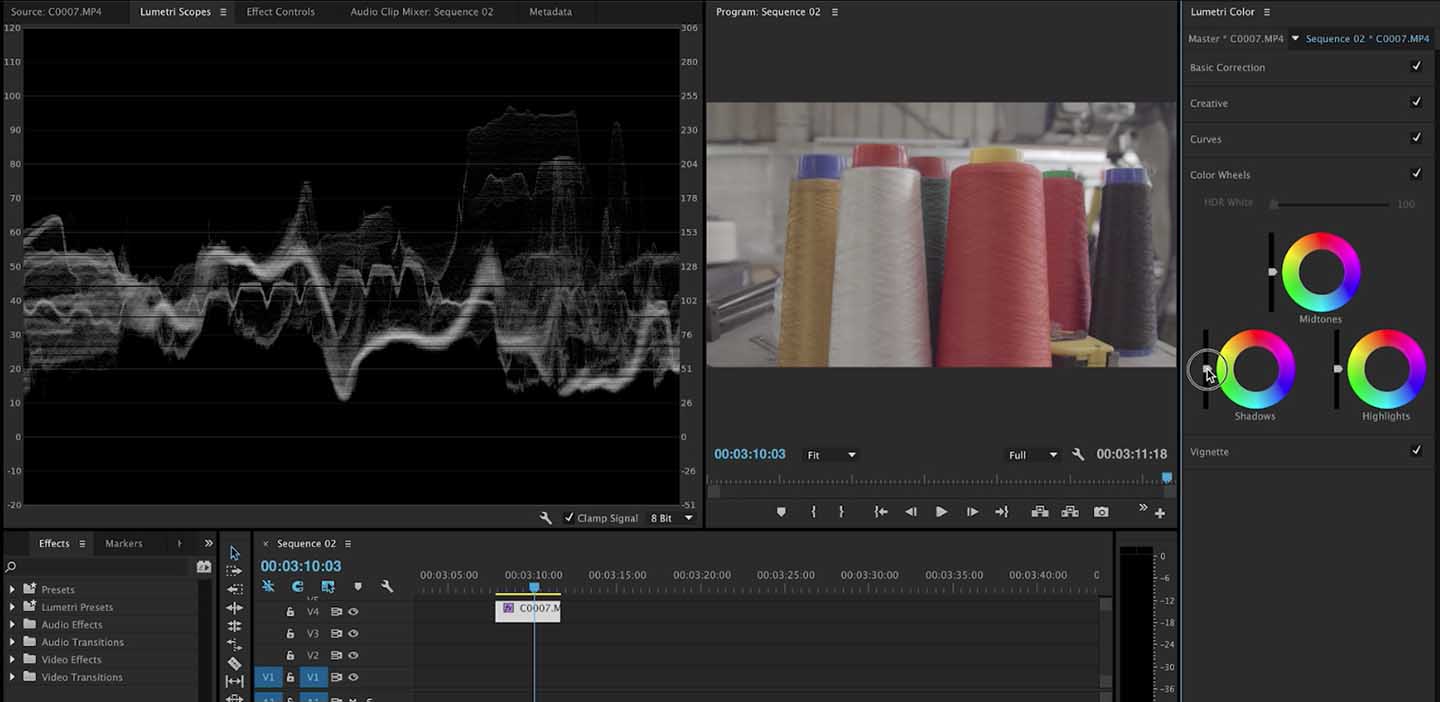Viewport: 1440px width, 702px height.
Task: Hide the V3 track output eye icon
Action: [352, 633]
